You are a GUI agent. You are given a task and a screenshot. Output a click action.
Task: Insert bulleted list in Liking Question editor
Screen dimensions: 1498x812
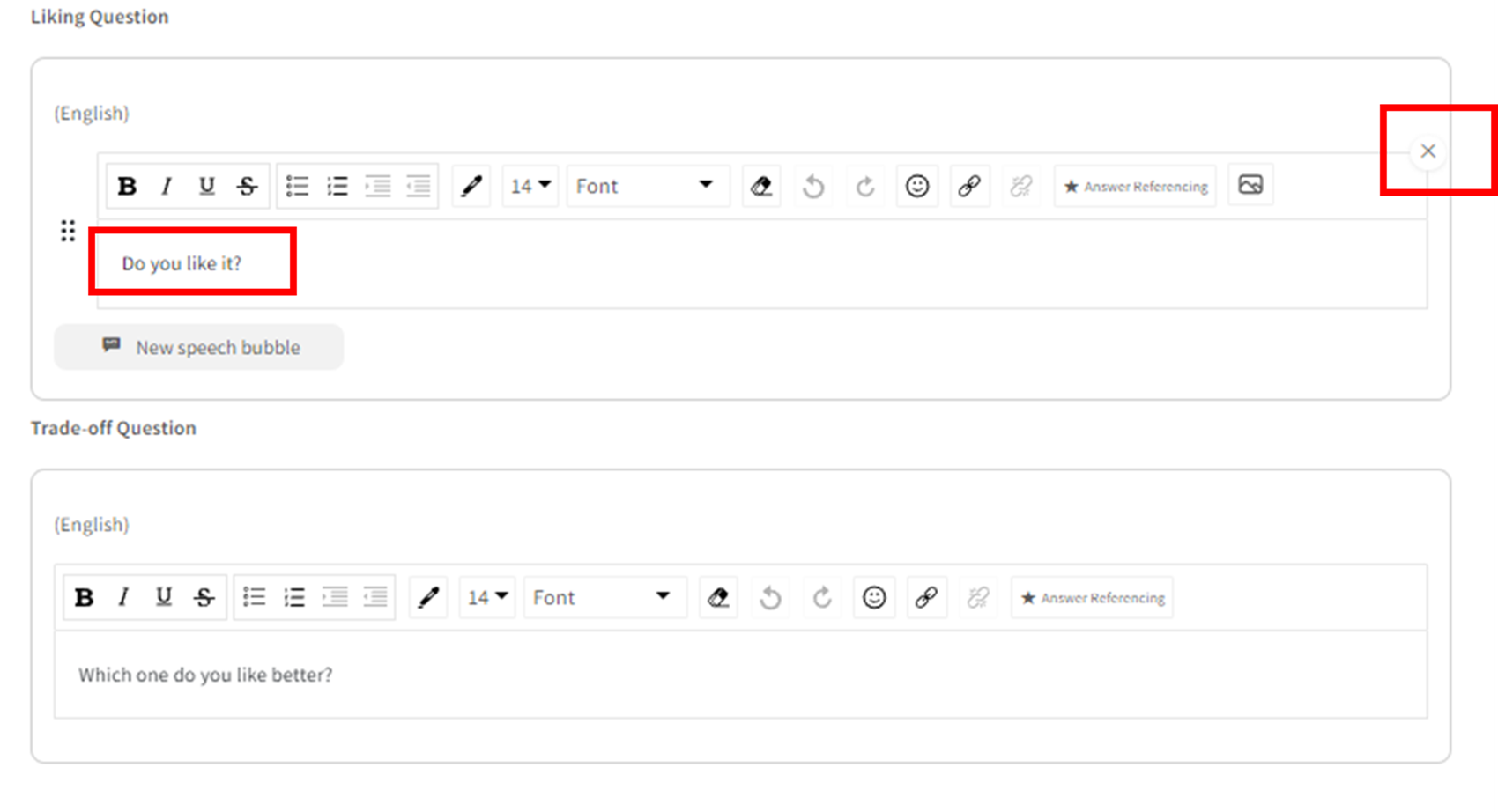(297, 187)
